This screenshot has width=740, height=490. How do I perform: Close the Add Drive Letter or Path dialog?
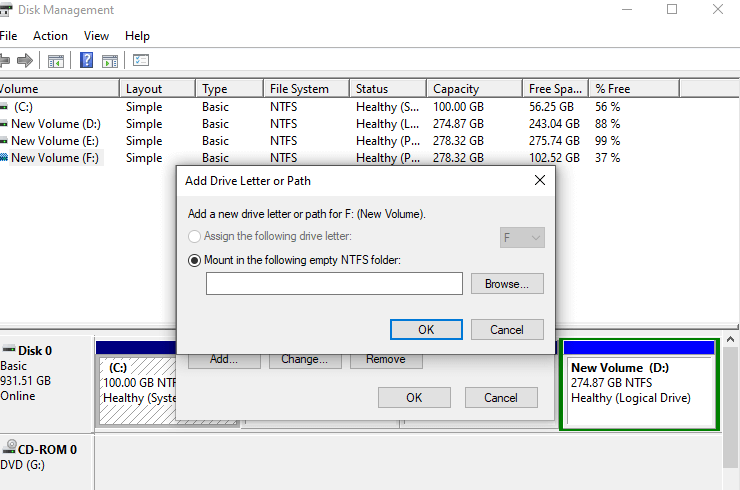[540, 180]
